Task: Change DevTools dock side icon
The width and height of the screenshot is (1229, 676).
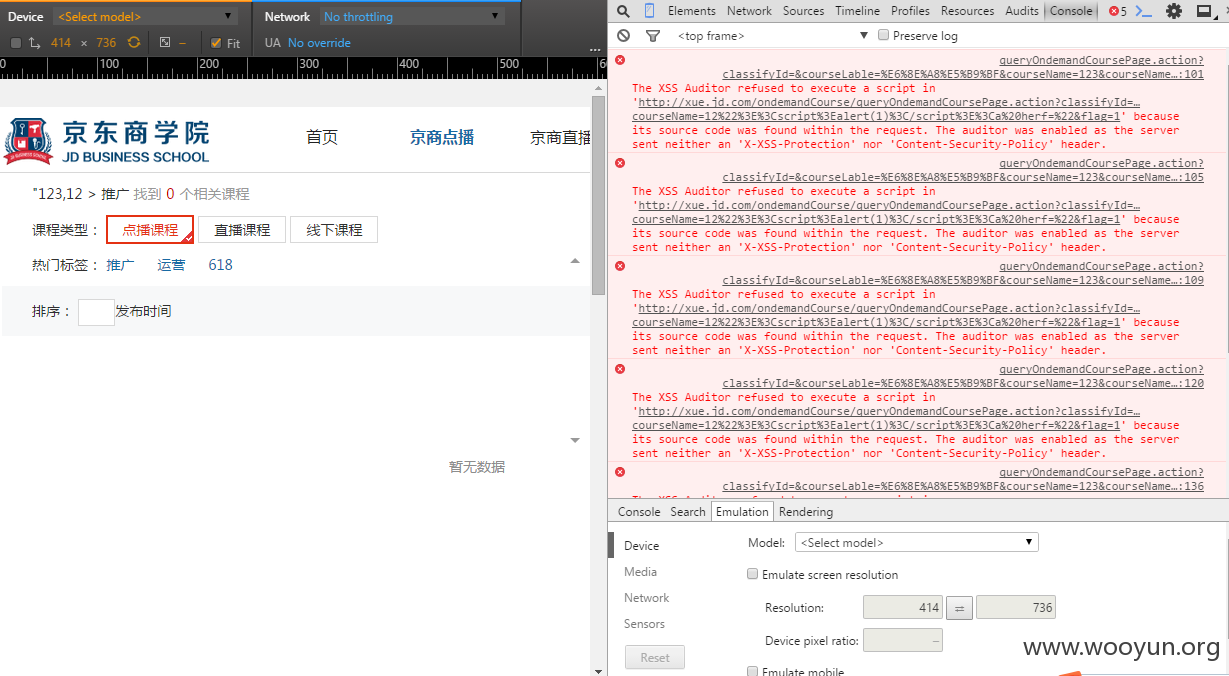Action: 1203,11
